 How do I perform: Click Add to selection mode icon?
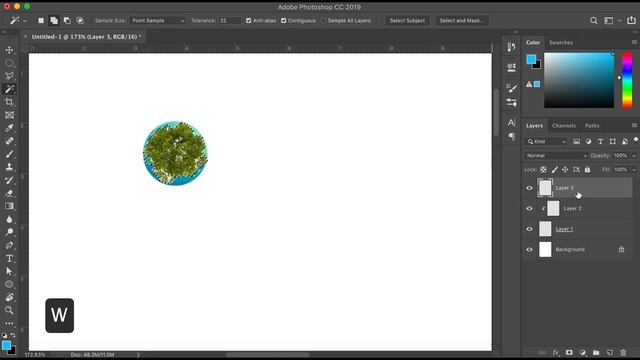[x=54, y=20]
